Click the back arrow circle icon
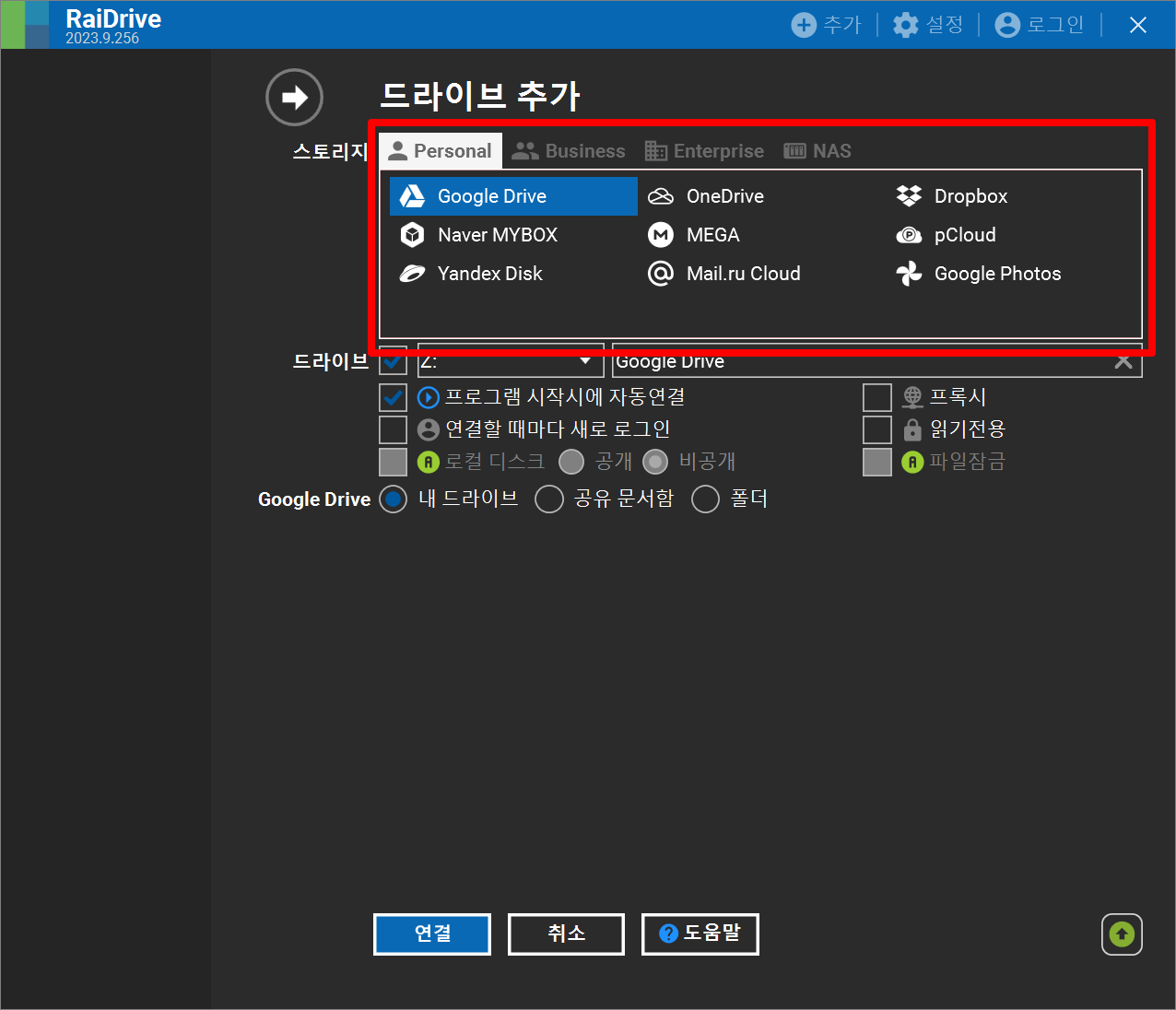This screenshot has width=1176, height=1010. point(294,97)
